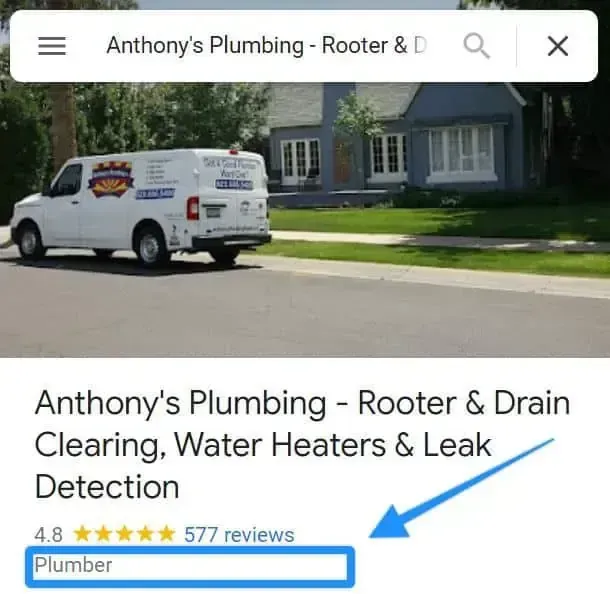Screen dimensions: 610x594
Task: Click the white plumbing van in photo
Action: [140, 206]
